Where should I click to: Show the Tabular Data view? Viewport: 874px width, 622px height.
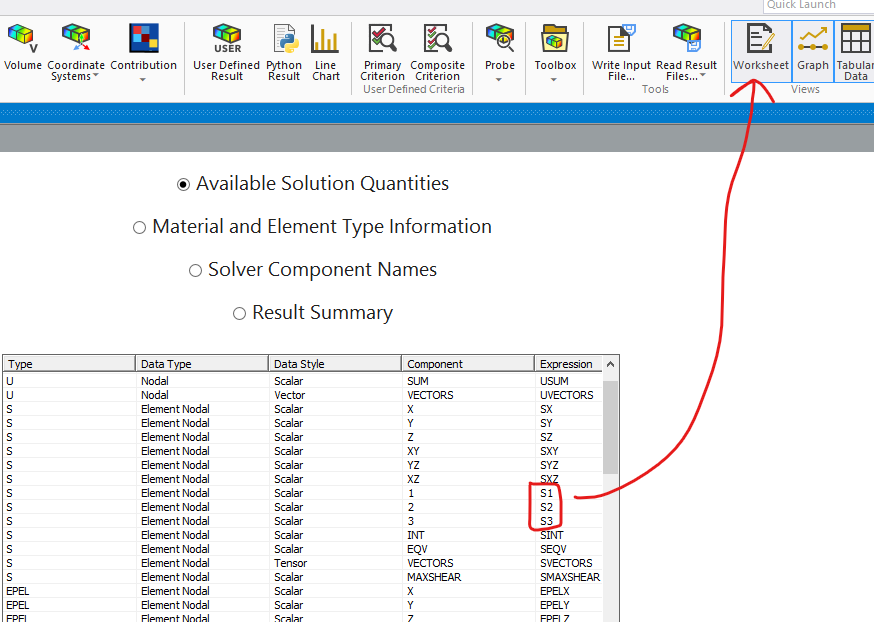point(855,52)
